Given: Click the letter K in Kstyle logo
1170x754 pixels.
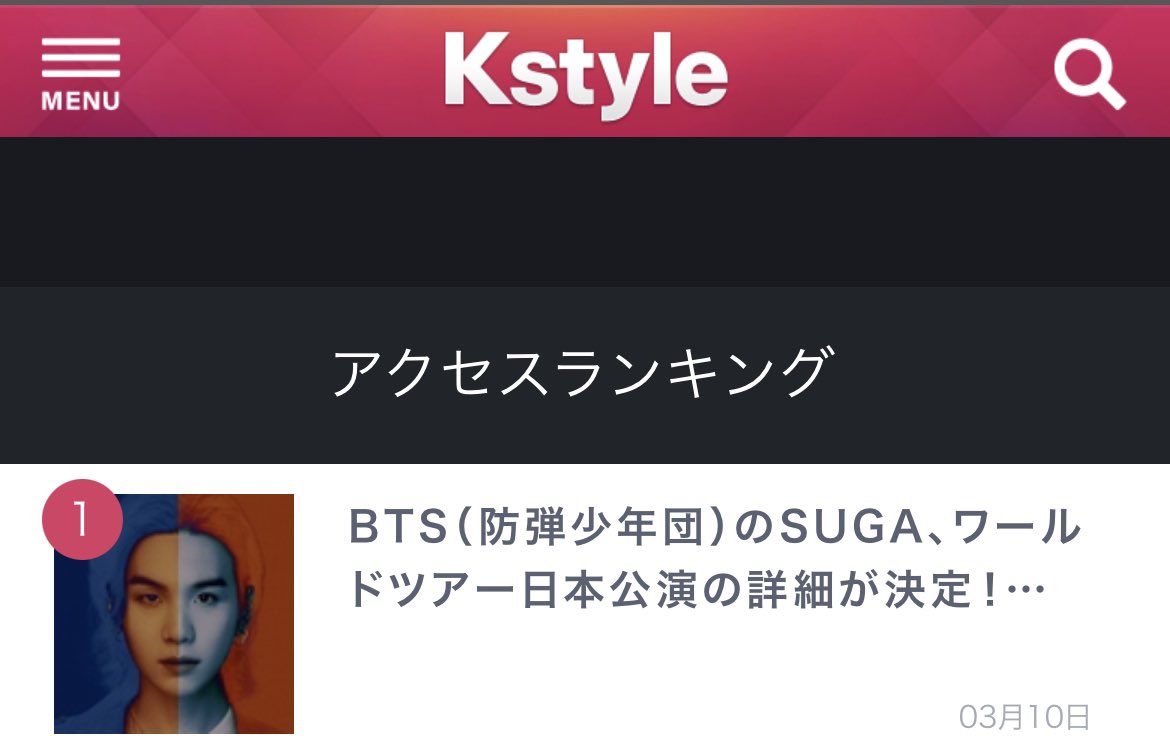Looking at the screenshot, I should (x=475, y=69).
